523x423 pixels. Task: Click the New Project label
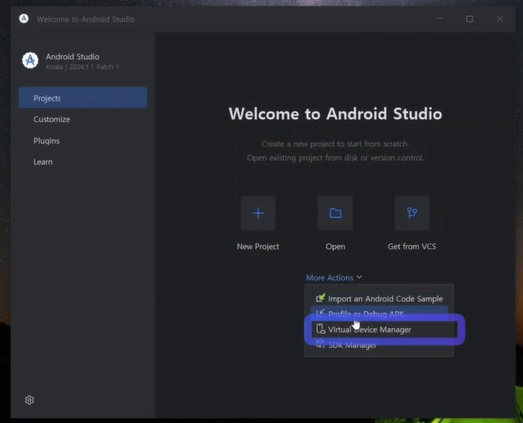258,247
